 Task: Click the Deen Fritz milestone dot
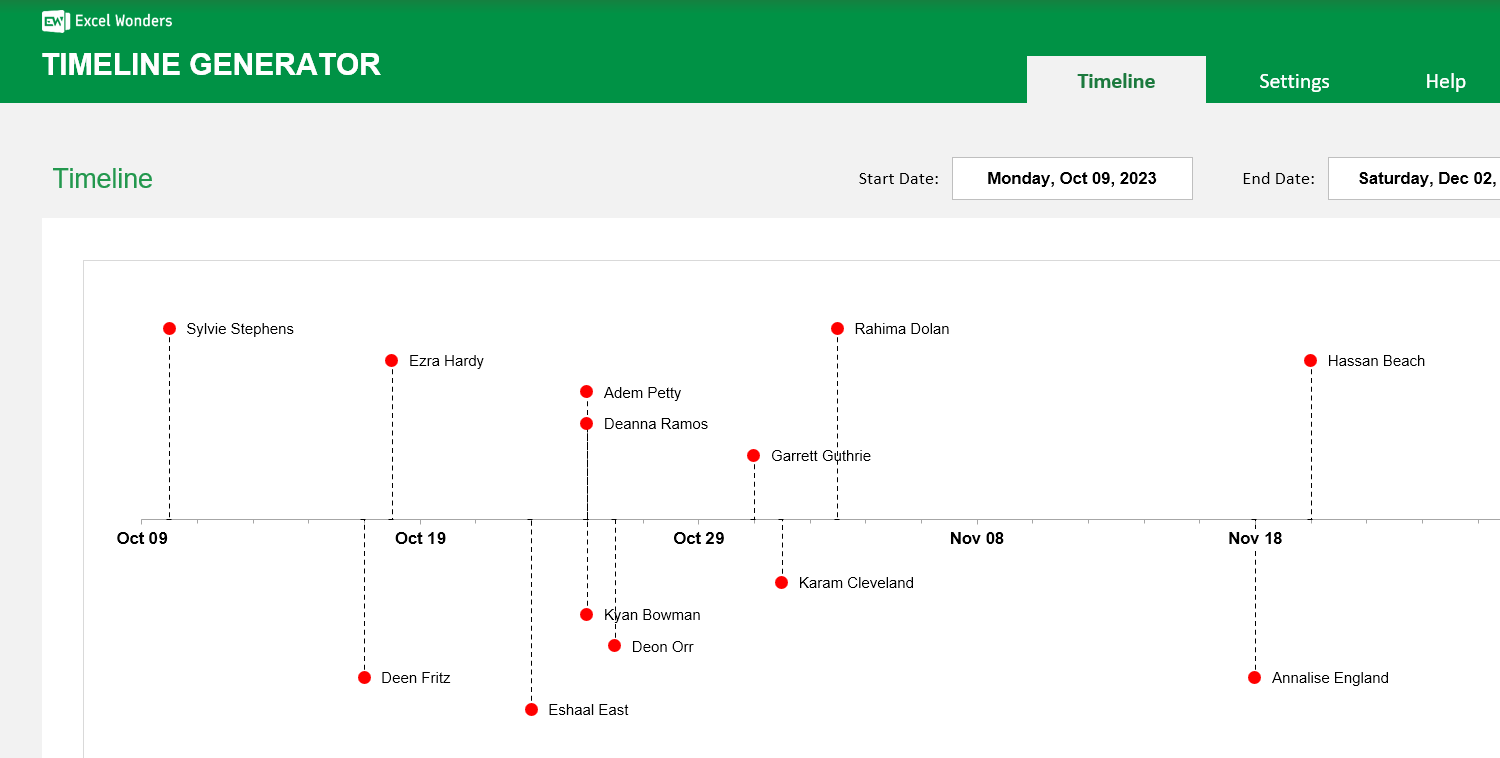coord(364,677)
